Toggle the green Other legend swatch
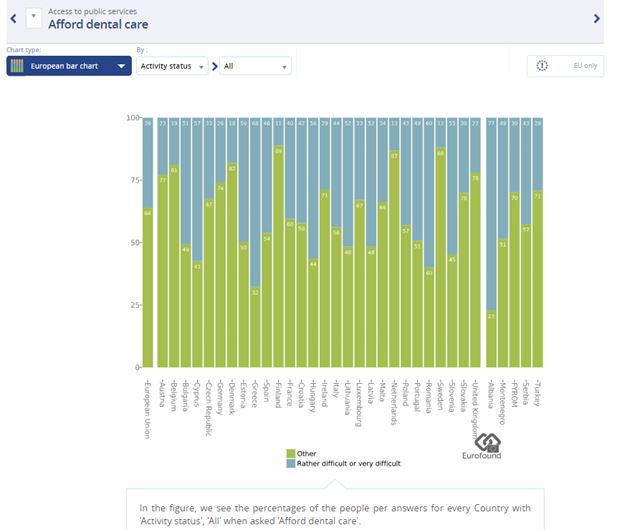The height and width of the screenshot is (530, 620). point(291,454)
